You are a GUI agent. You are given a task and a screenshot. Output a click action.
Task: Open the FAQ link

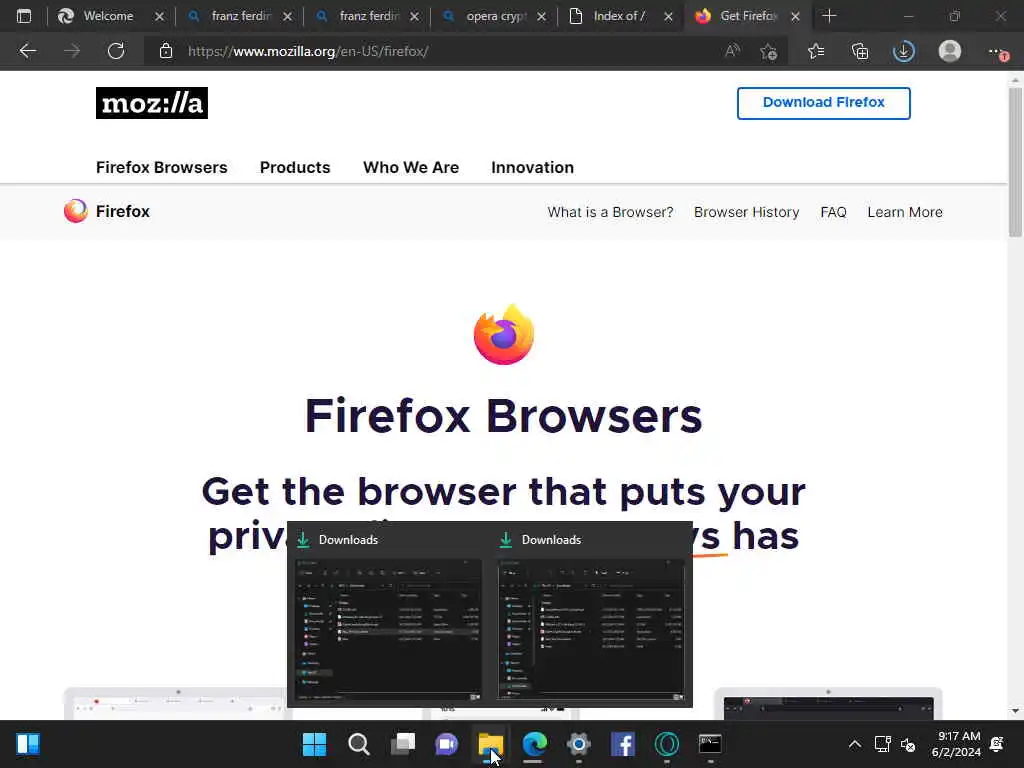[x=833, y=212]
